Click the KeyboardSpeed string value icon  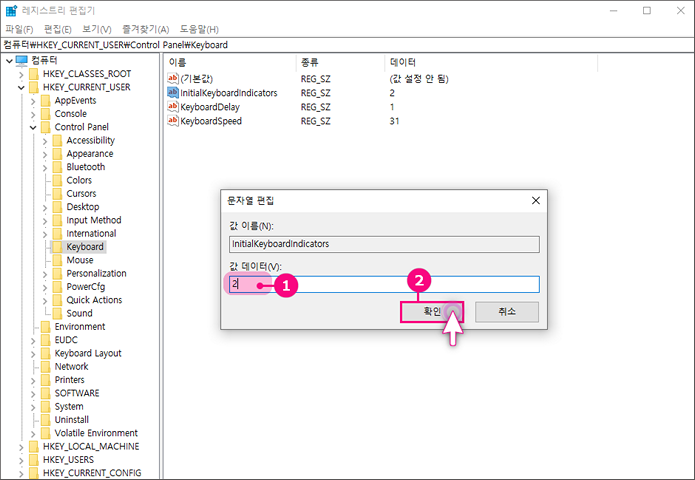(x=173, y=121)
